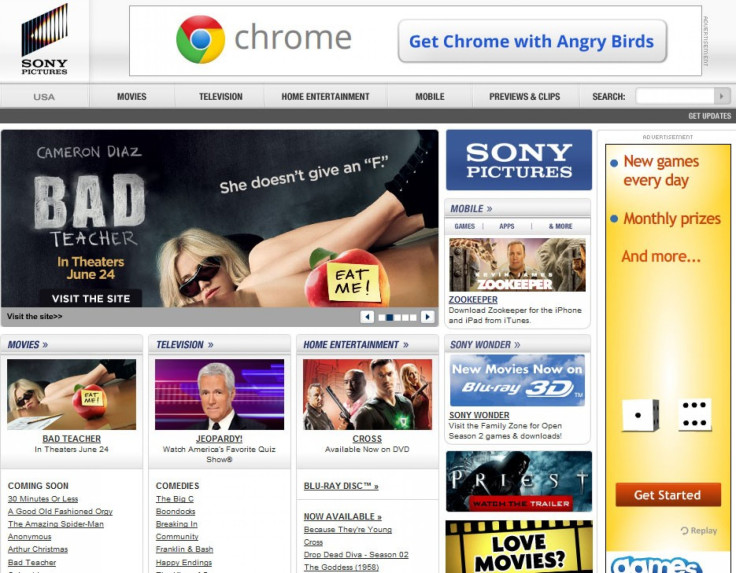Open the Mobile navigation menu

pos(429,96)
